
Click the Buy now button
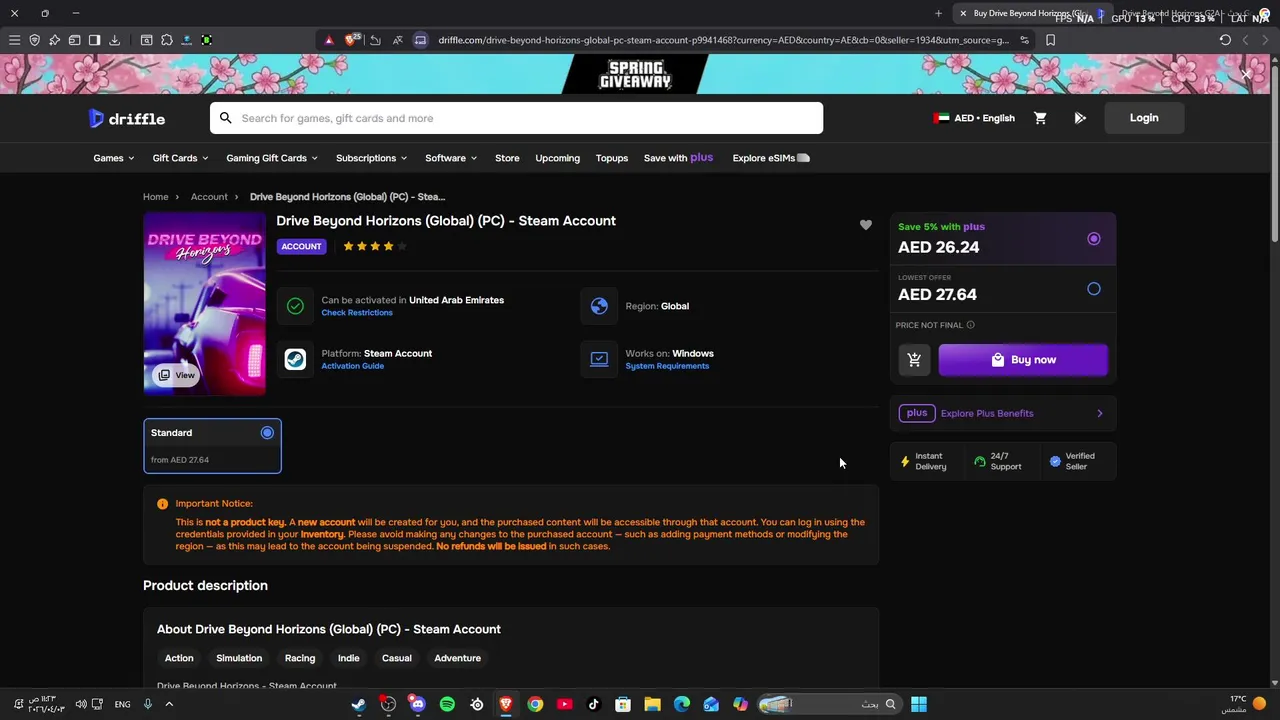(1023, 360)
